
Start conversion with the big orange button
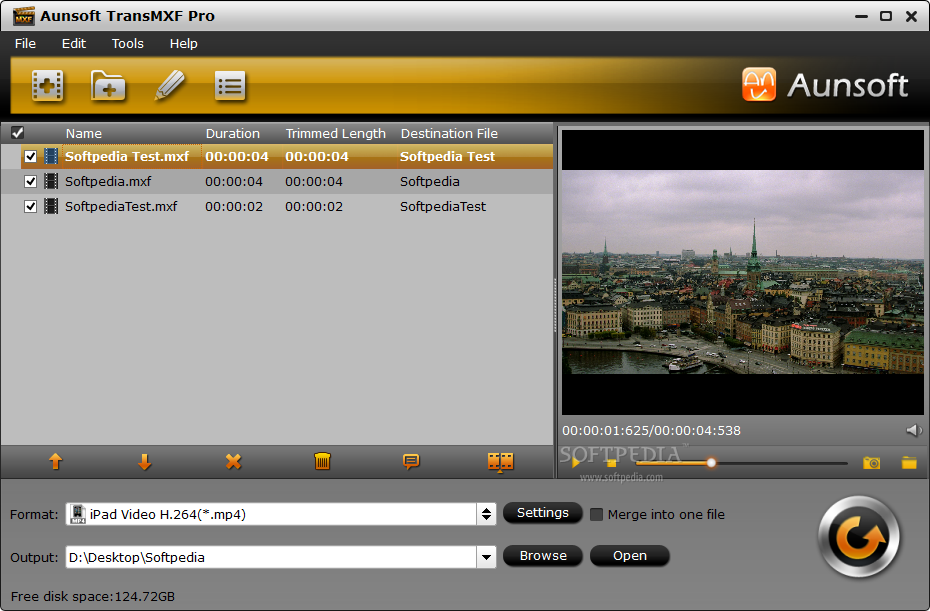(859, 537)
